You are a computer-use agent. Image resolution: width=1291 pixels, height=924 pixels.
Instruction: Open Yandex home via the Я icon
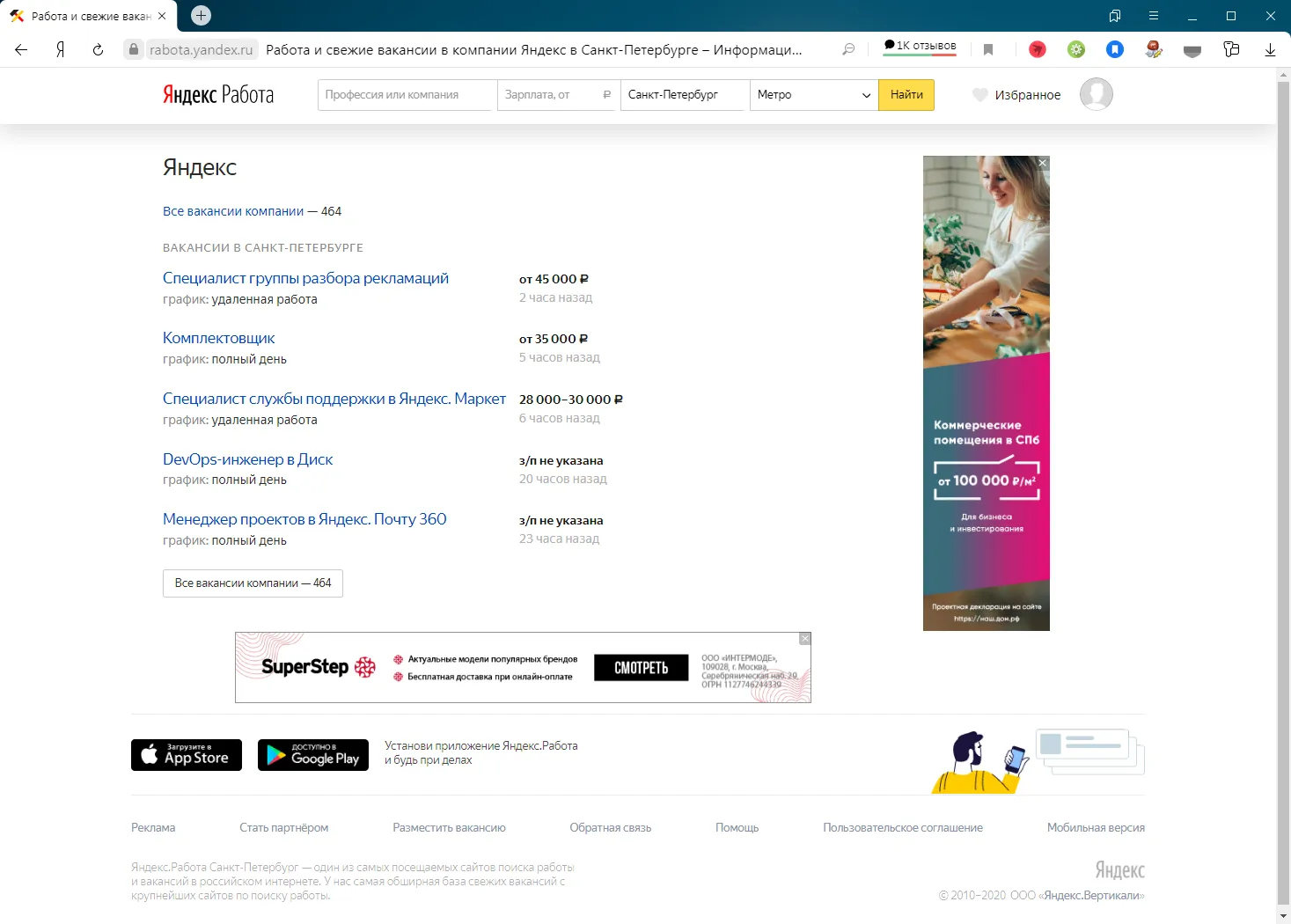[60, 50]
